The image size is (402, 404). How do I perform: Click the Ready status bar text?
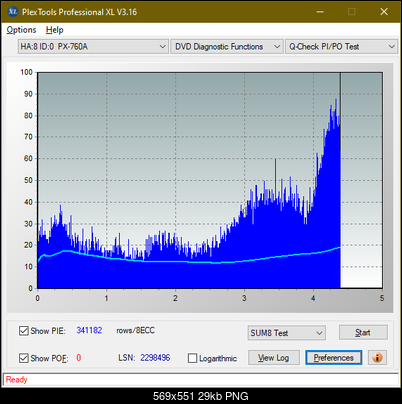click(17, 379)
